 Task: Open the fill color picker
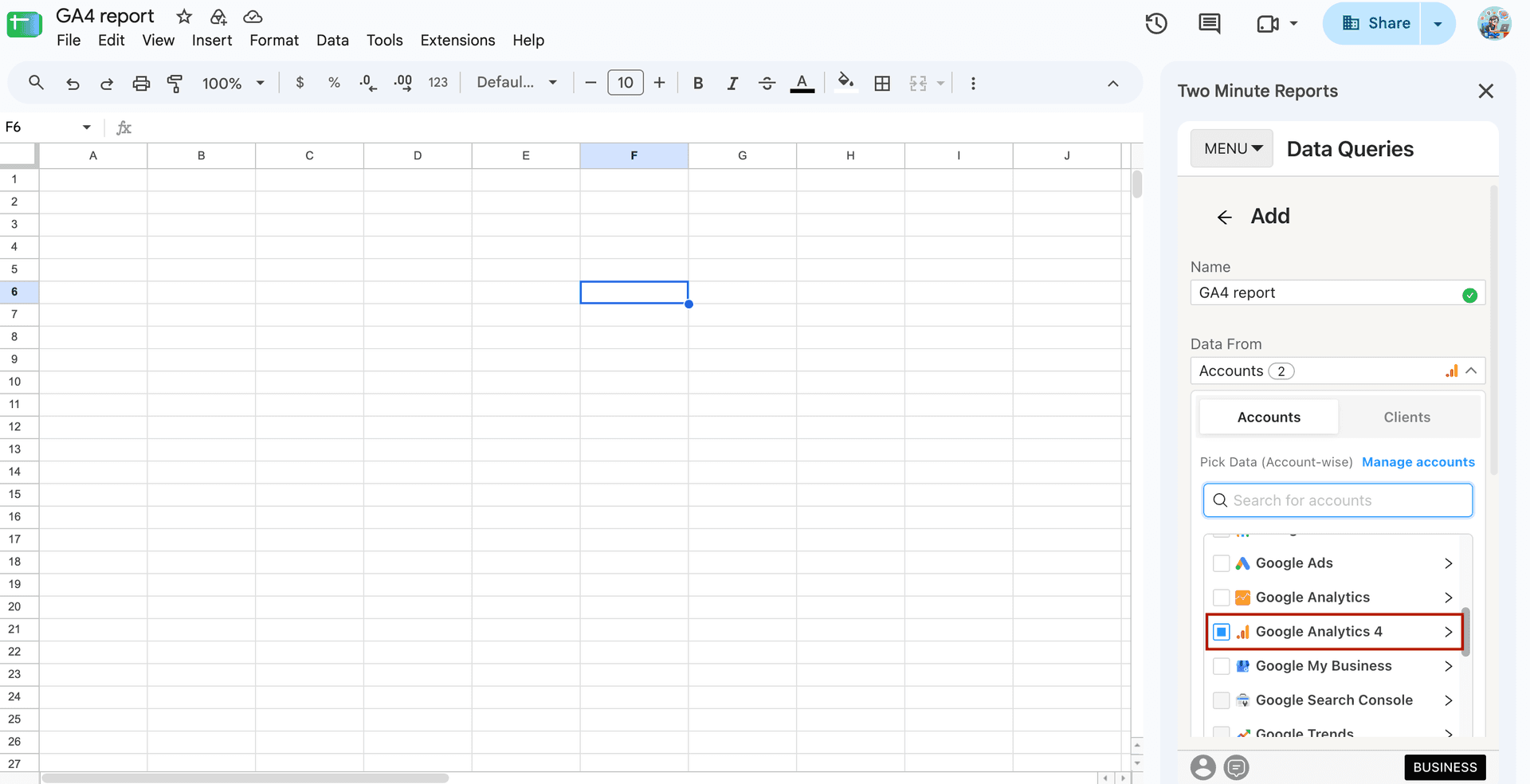coord(846,82)
